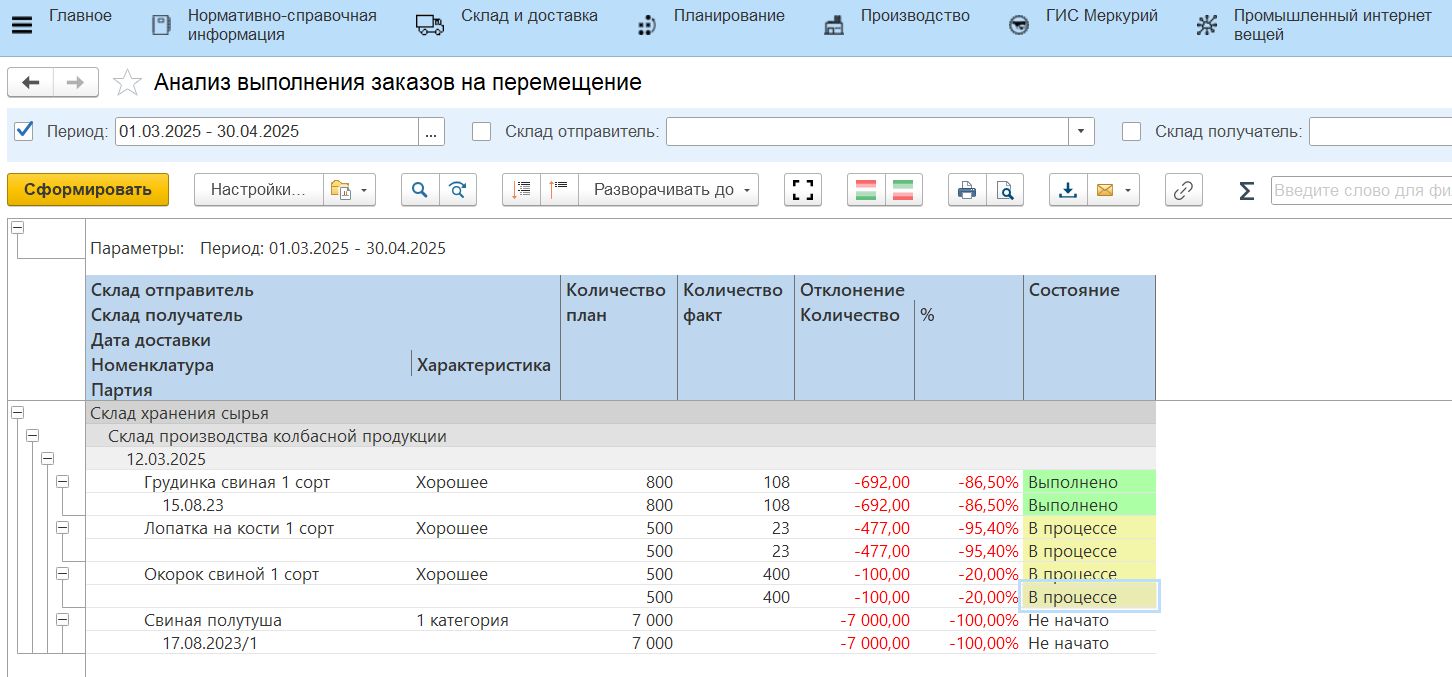Click the envelope send by email icon
Screen dimensions: 1452x677
point(1106,190)
